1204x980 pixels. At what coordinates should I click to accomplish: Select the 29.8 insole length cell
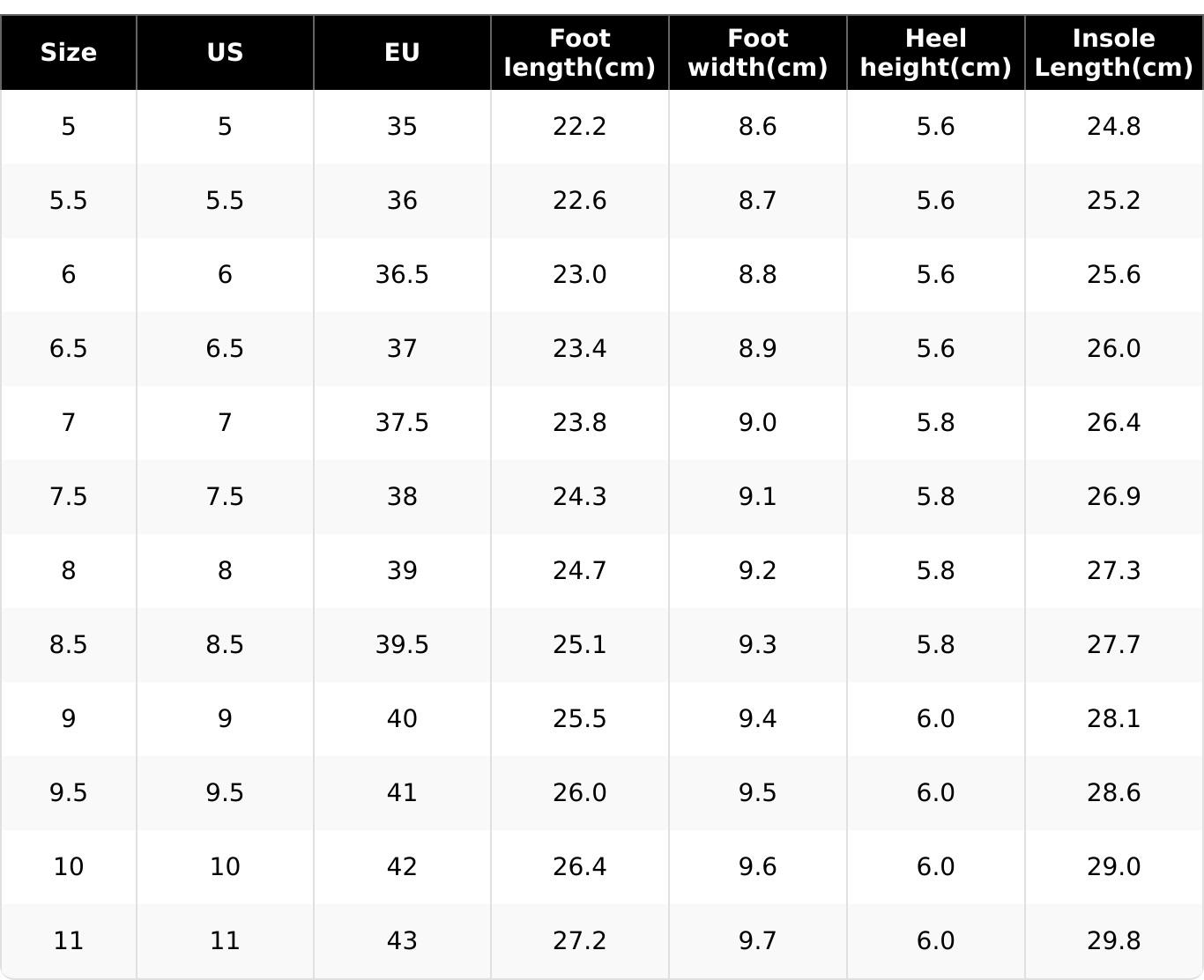pyautogui.click(x=1113, y=941)
